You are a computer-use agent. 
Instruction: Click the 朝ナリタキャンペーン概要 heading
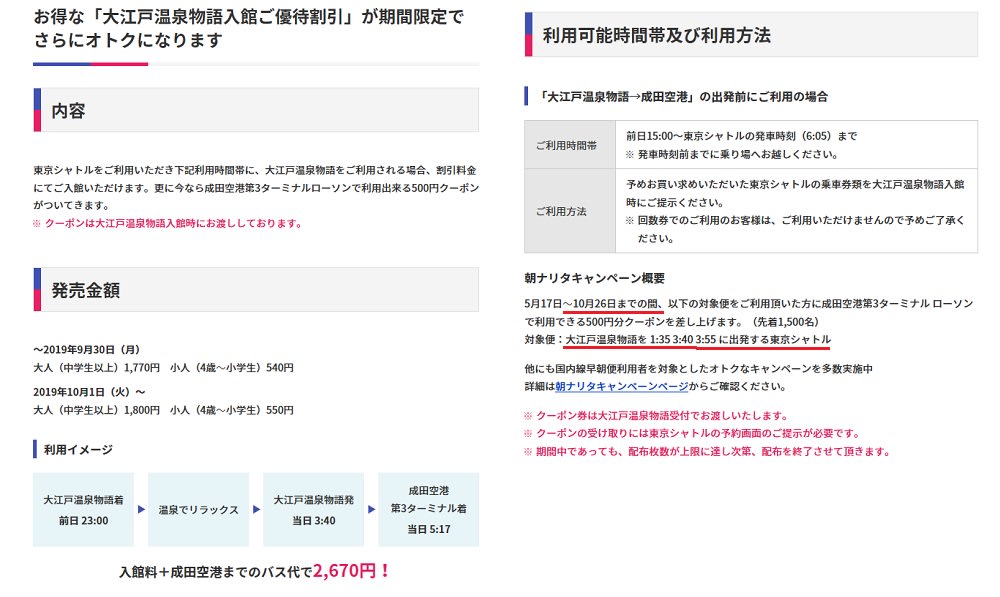[594, 278]
